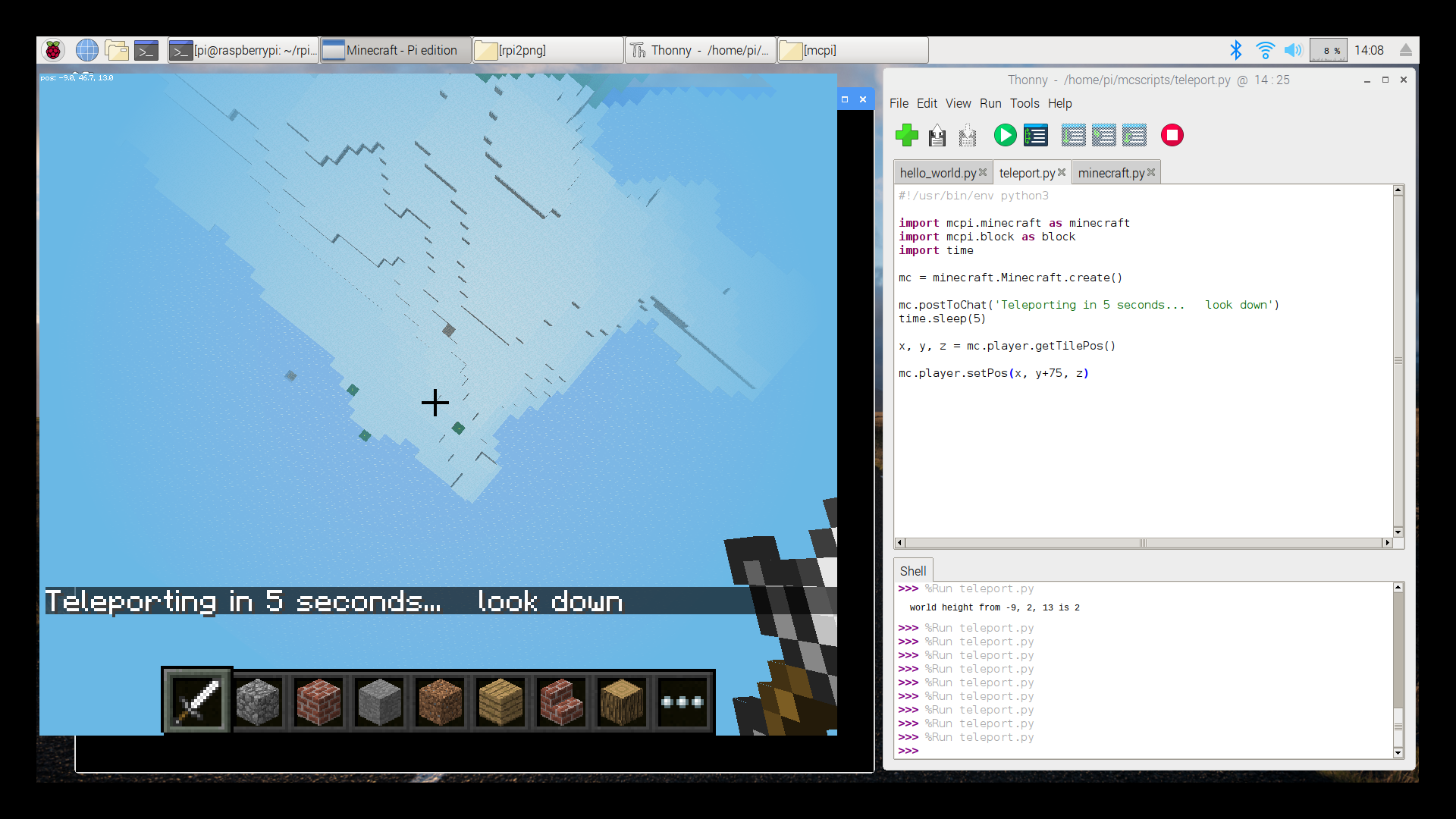Open the Bluetooth tray icon
The width and height of the screenshot is (1456, 819).
point(1235,50)
